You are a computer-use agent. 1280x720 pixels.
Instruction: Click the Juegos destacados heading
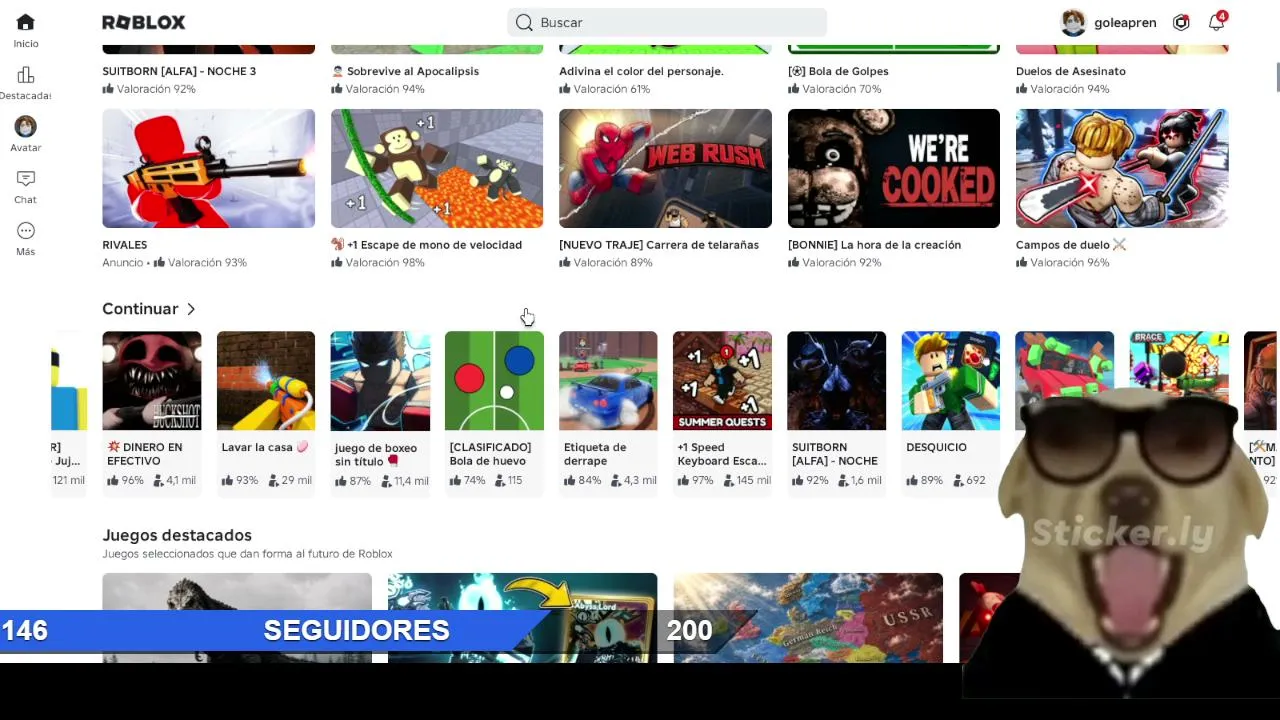[x=177, y=535]
